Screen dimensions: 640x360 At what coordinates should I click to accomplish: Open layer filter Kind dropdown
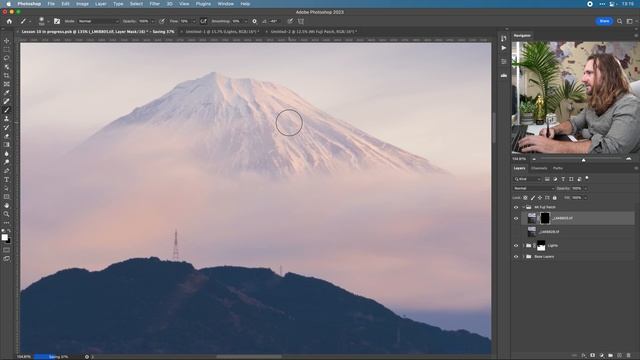click(x=527, y=179)
